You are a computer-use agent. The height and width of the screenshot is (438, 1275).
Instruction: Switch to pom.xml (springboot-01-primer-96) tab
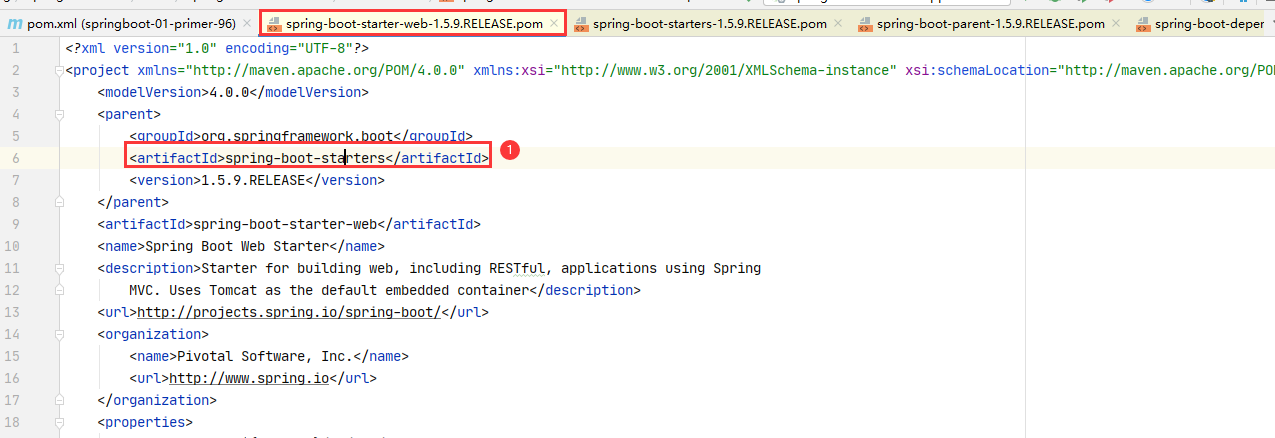coord(130,24)
